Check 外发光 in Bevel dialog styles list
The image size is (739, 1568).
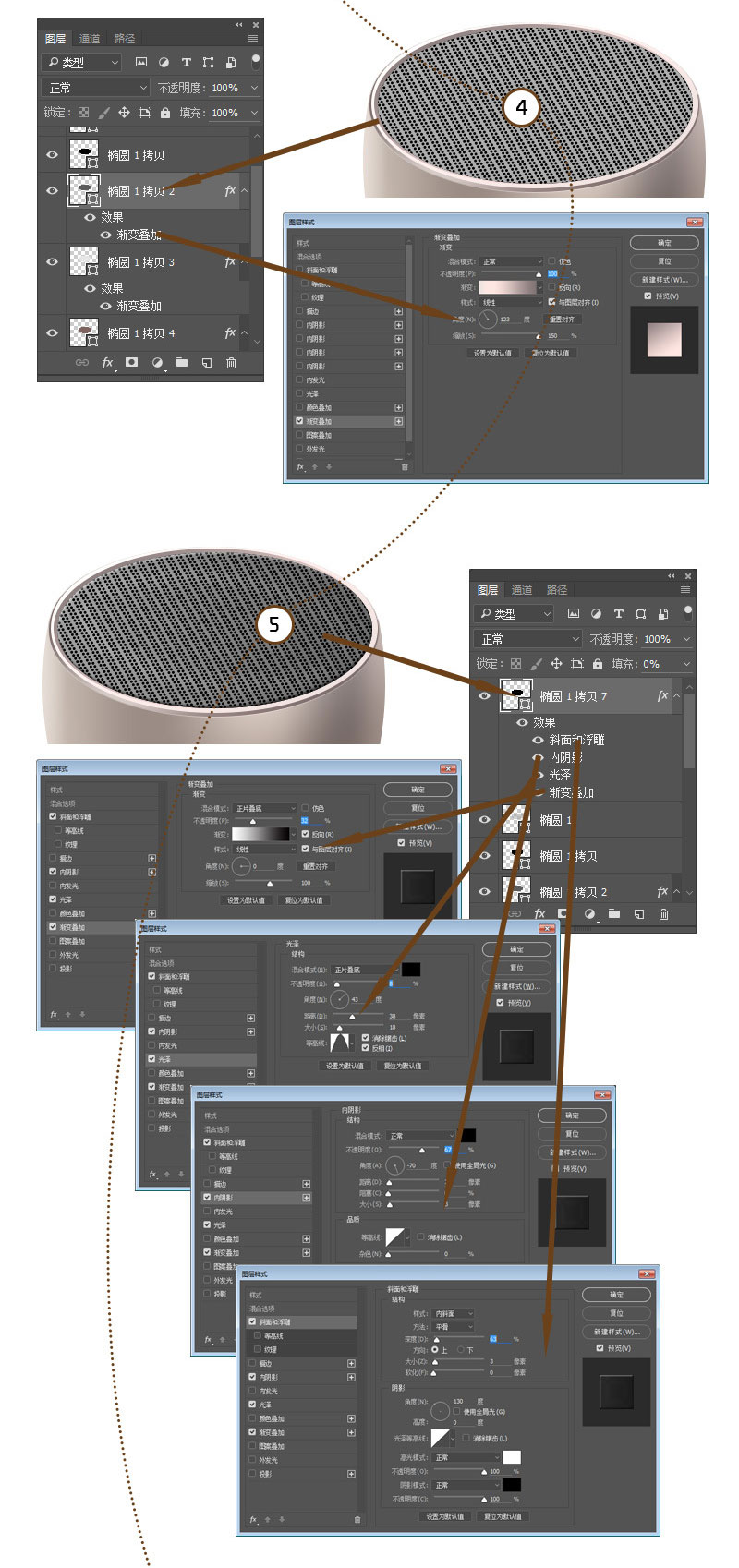252,1460
